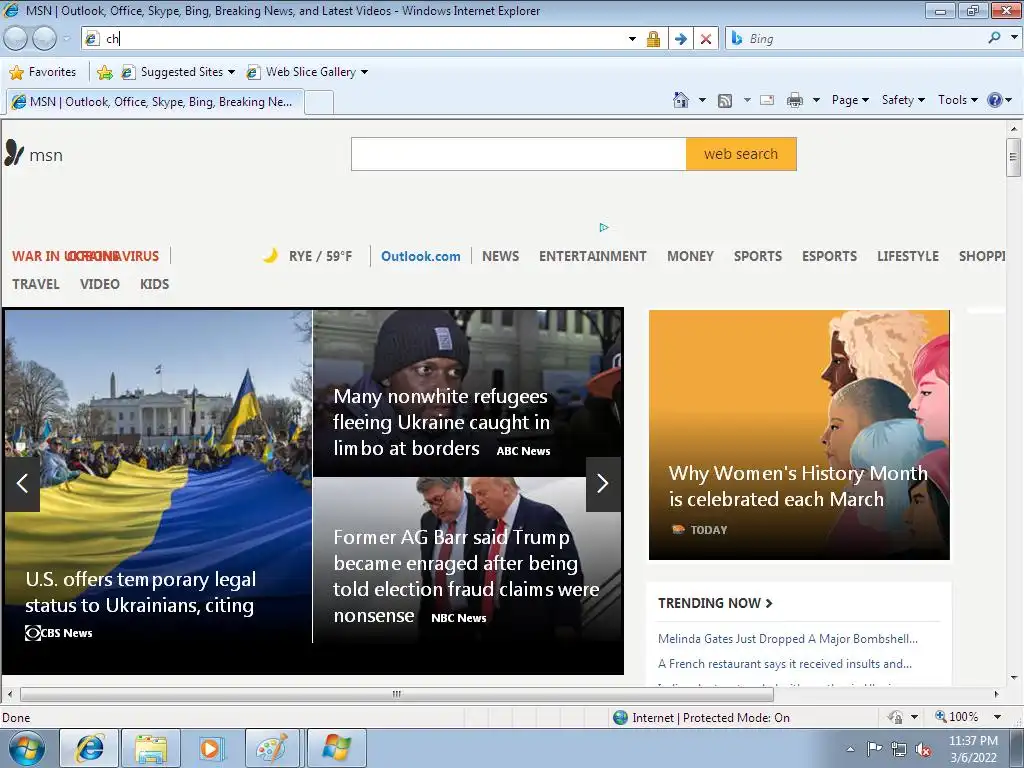This screenshot has height=768, width=1024.
Task: Click the Read Mail envelope icon
Action: click(x=767, y=100)
